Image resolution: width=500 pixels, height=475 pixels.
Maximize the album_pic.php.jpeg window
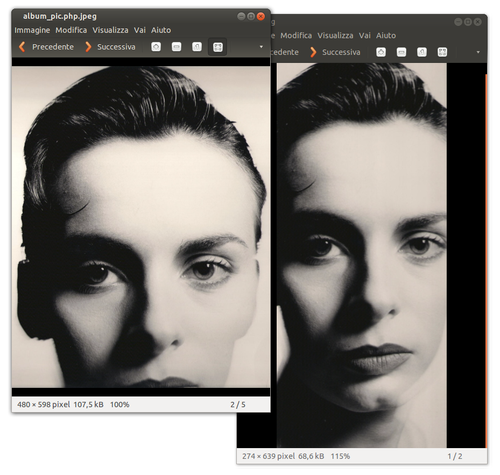(x=251, y=16)
